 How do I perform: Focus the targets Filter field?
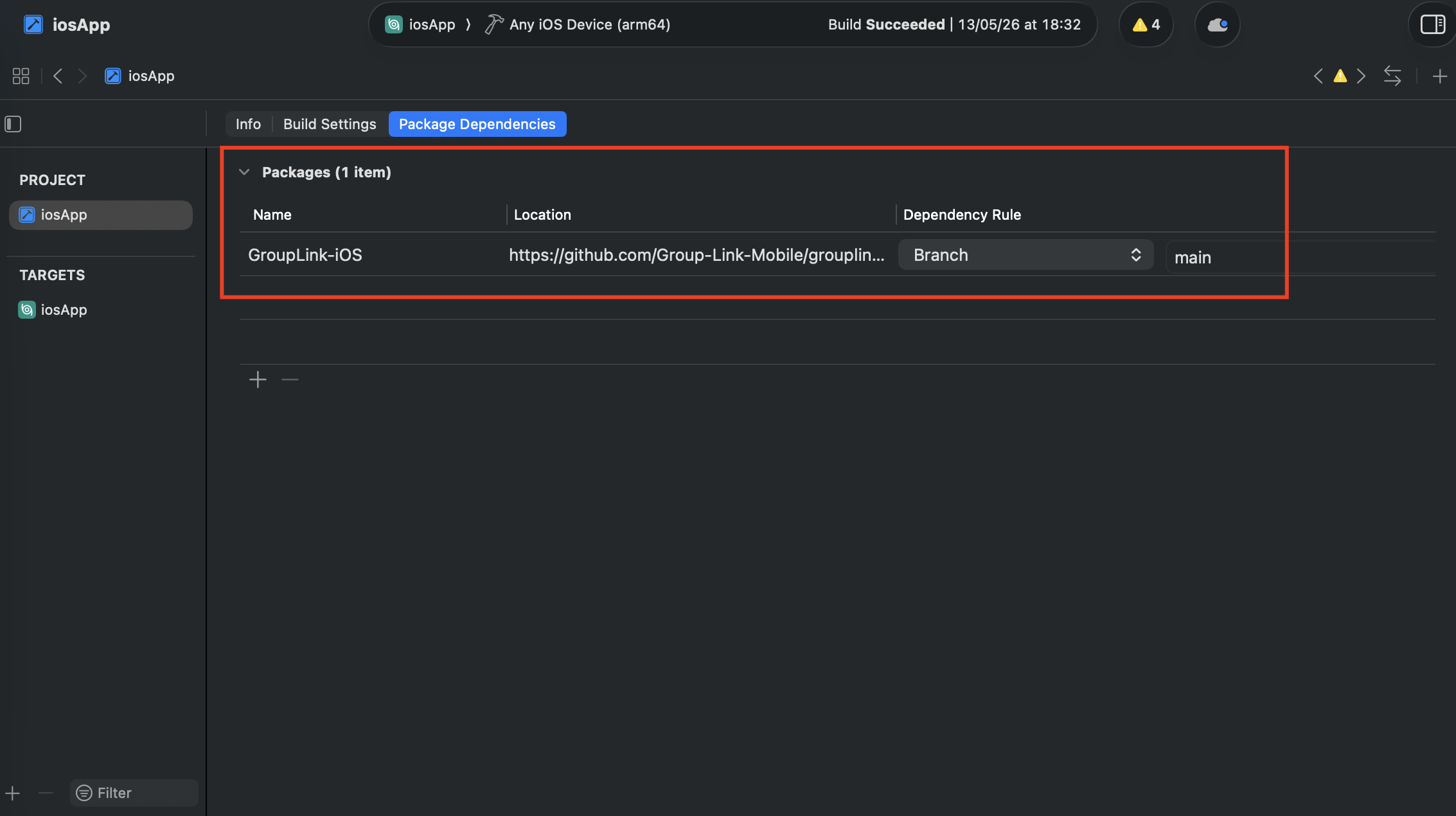coord(134,793)
